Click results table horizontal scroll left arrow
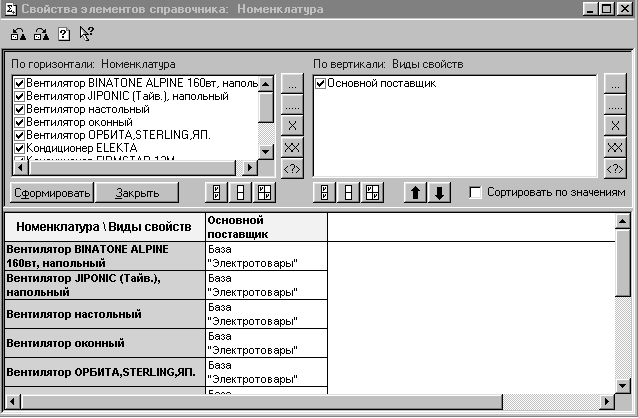Viewport: 638px width, 418px height. (12, 402)
